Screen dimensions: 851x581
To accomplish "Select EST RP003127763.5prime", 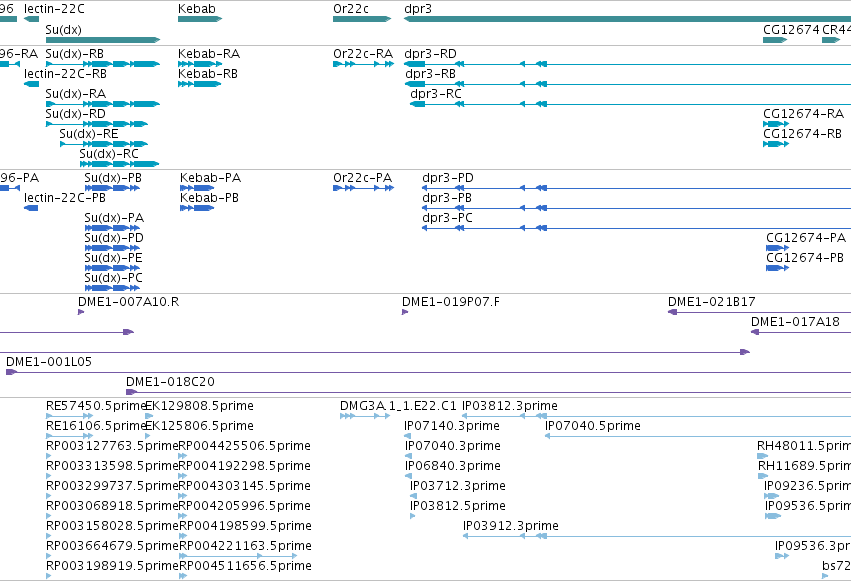I will click(x=49, y=456).
